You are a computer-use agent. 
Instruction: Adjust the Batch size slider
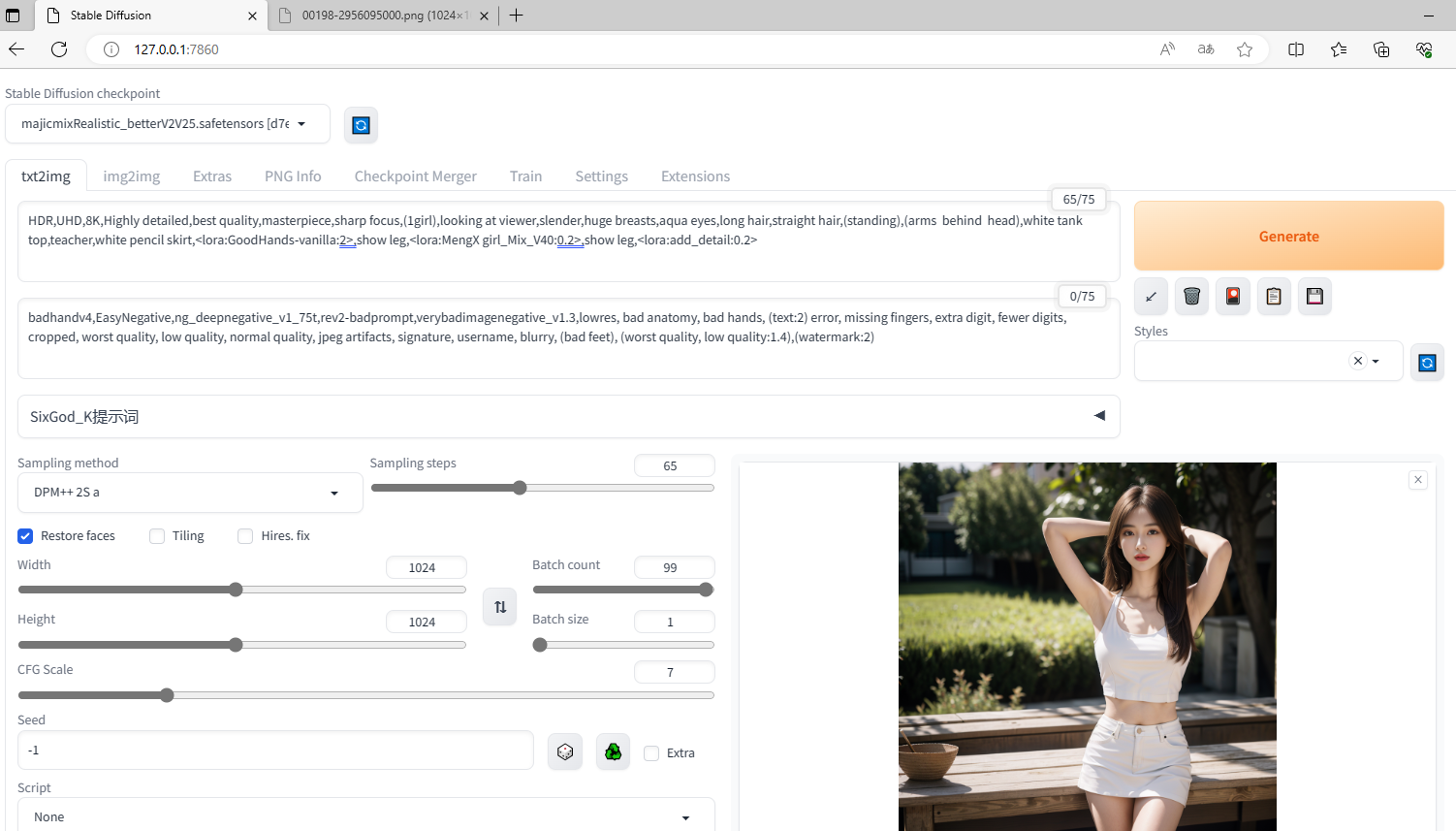pyautogui.click(x=623, y=645)
